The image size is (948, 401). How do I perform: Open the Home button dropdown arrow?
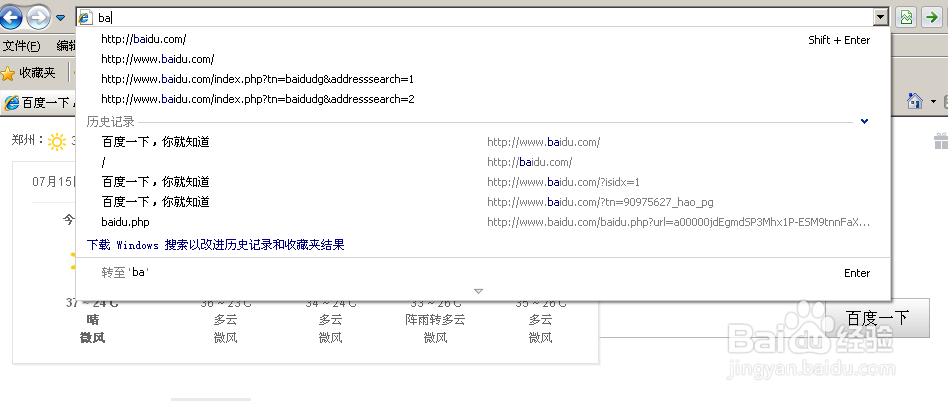(933, 101)
